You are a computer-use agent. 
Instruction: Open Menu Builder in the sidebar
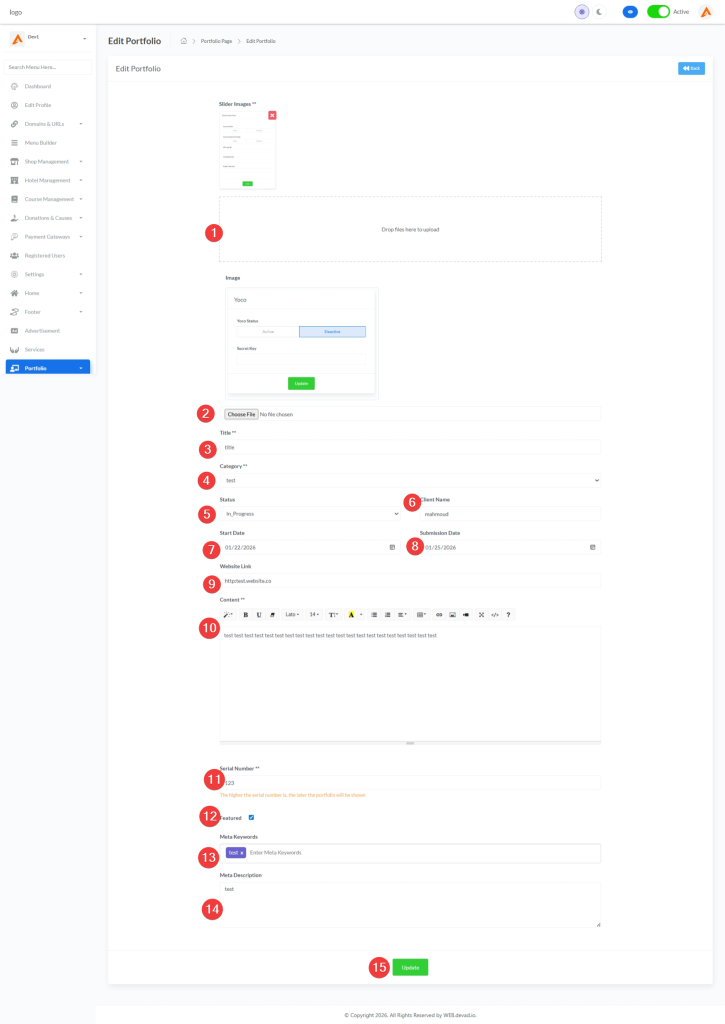pos(41,143)
